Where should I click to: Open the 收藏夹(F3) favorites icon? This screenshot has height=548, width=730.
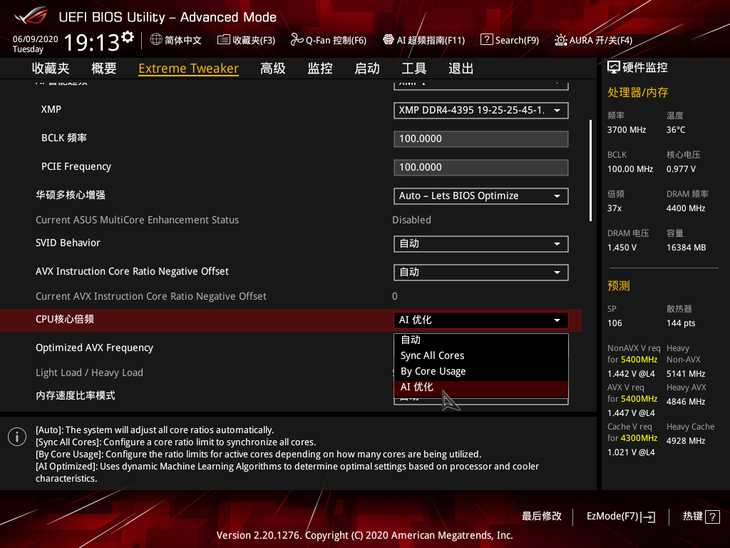223,40
